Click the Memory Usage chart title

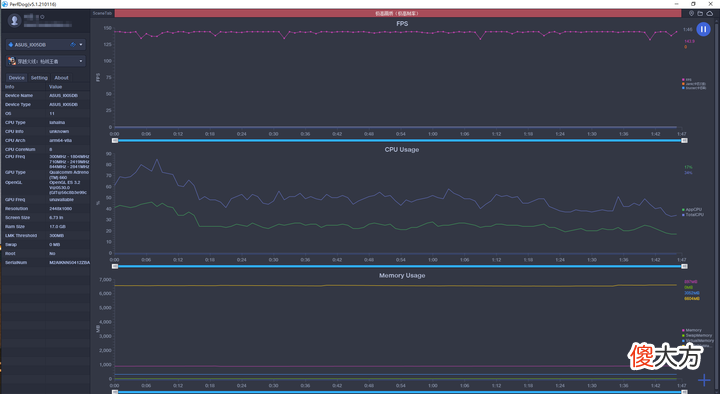coord(402,275)
